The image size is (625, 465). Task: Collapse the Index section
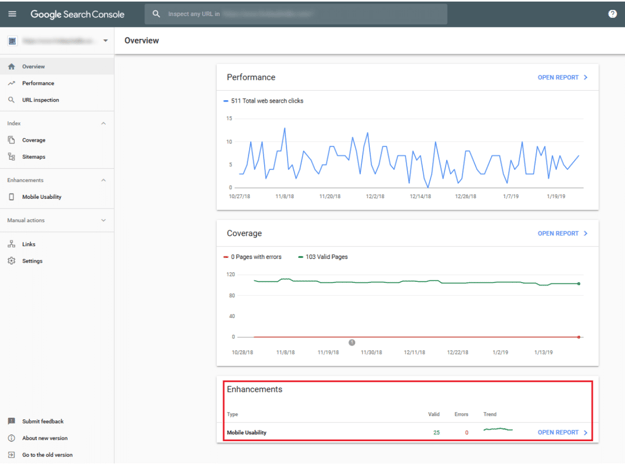pyautogui.click(x=103, y=123)
